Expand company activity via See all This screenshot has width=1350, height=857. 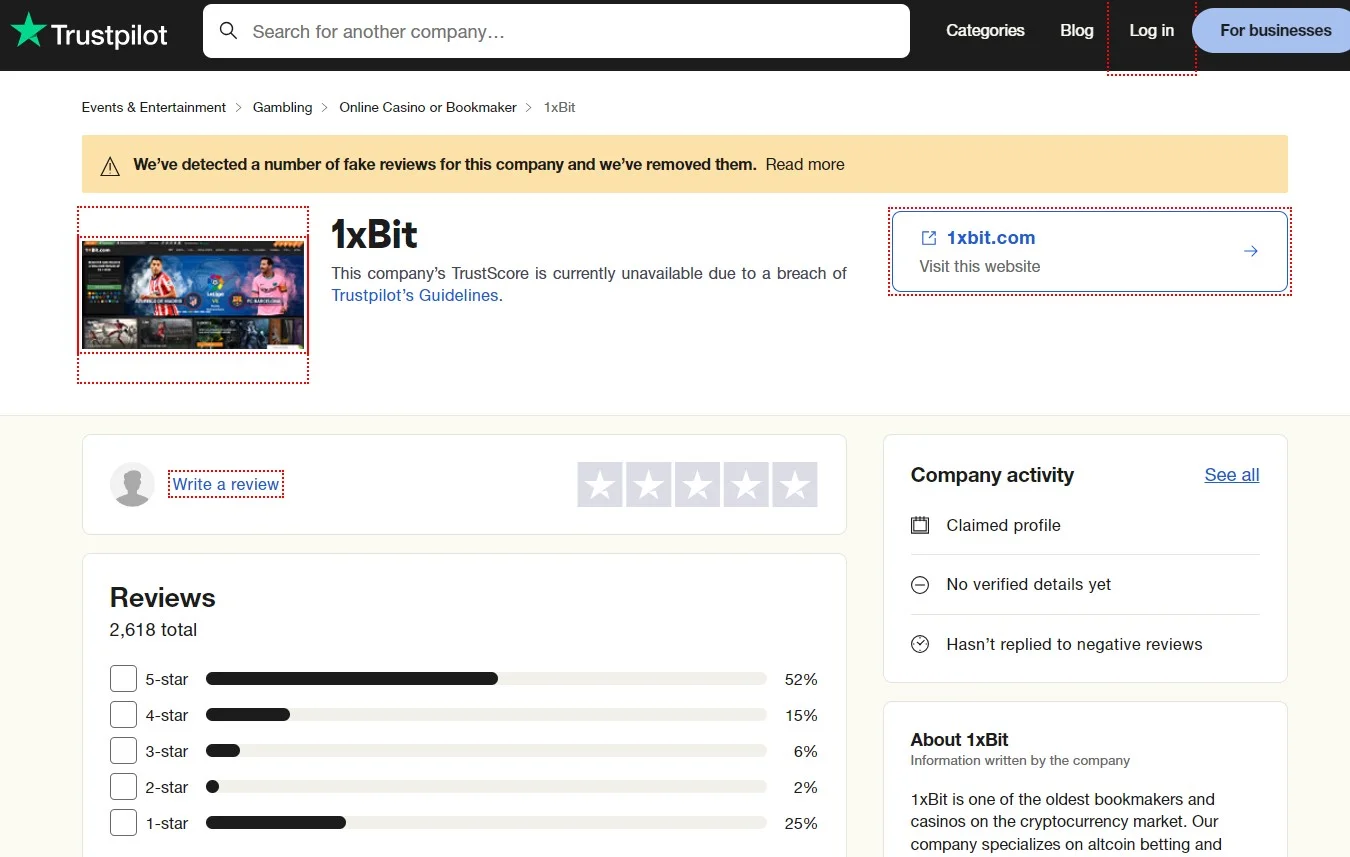point(1231,475)
